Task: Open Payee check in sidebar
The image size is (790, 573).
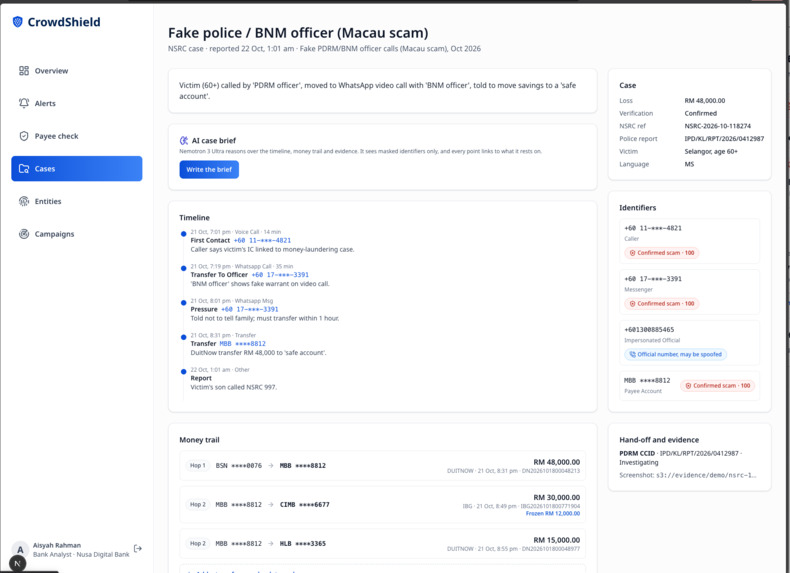Action: [x=77, y=136]
